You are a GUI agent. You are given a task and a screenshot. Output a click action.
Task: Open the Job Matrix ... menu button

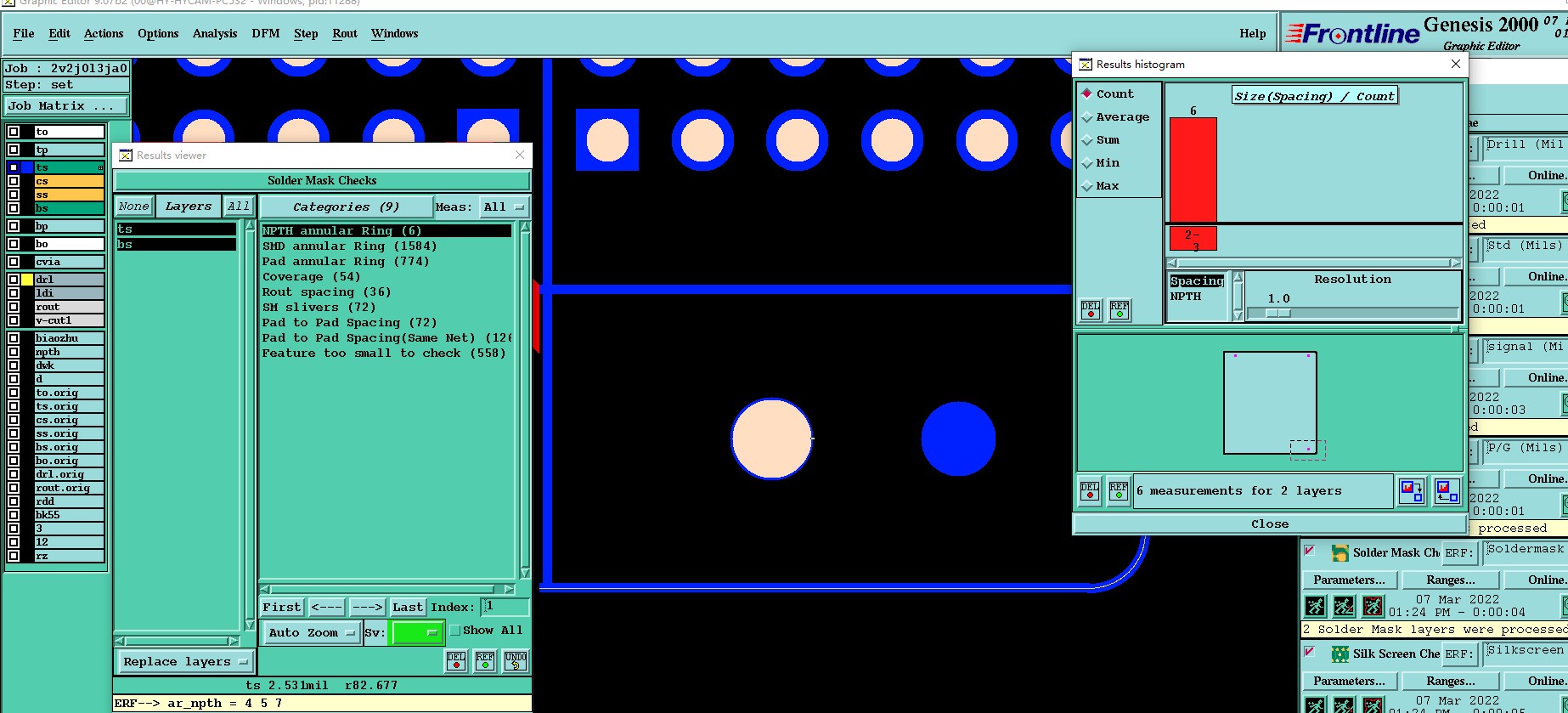(x=66, y=106)
